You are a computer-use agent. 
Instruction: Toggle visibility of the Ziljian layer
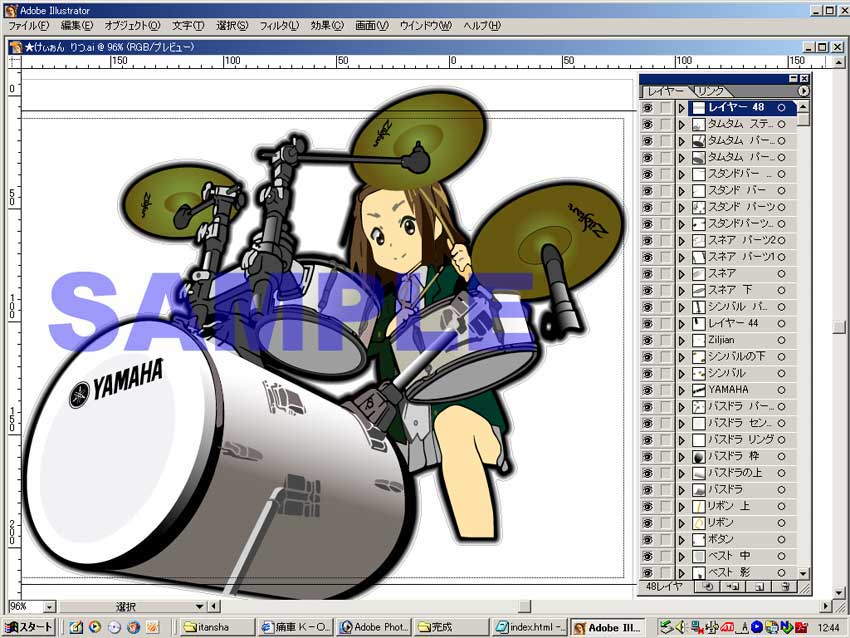pyautogui.click(x=648, y=340)
